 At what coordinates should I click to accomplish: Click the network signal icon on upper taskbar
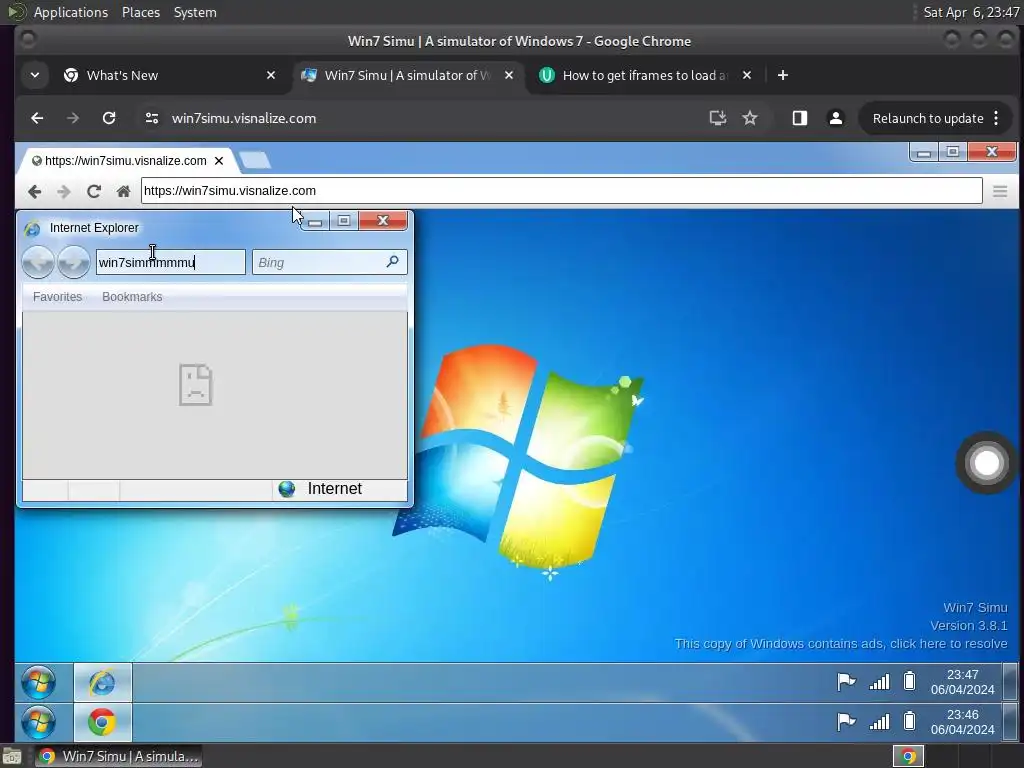tap(880, 682)
